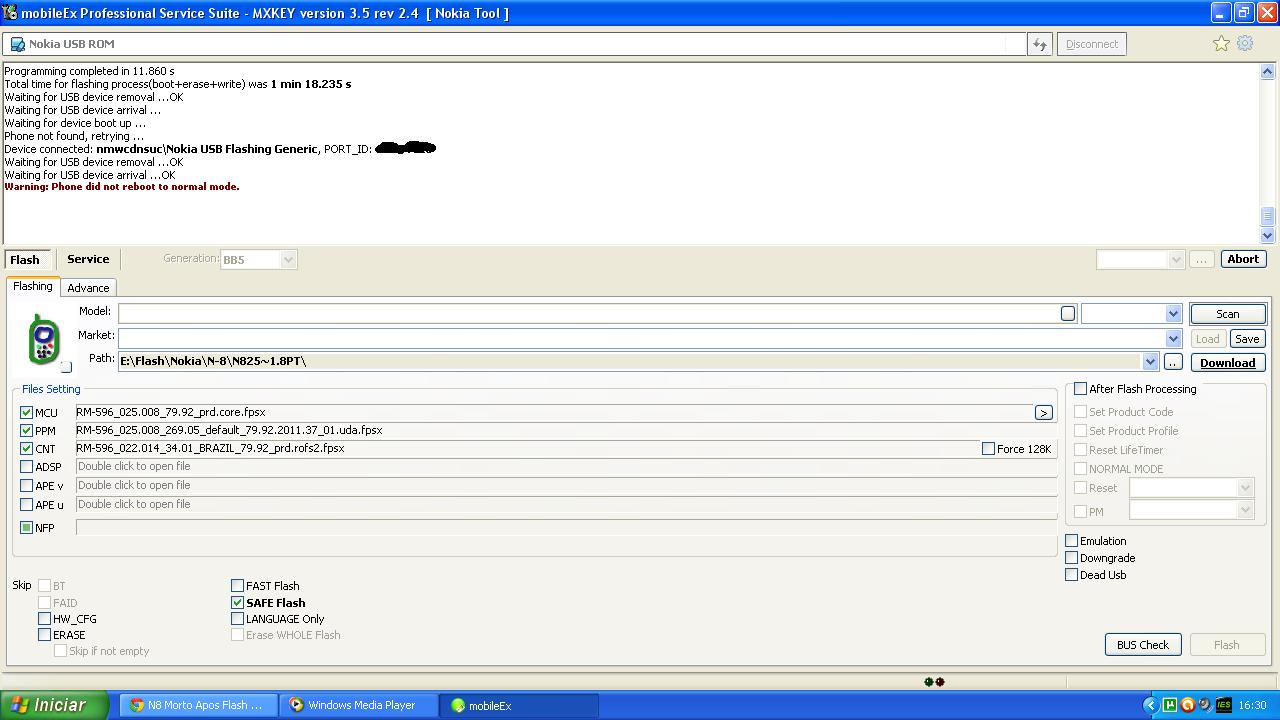
Task: Open the Iniciar start menu
Action: (54, 705)
